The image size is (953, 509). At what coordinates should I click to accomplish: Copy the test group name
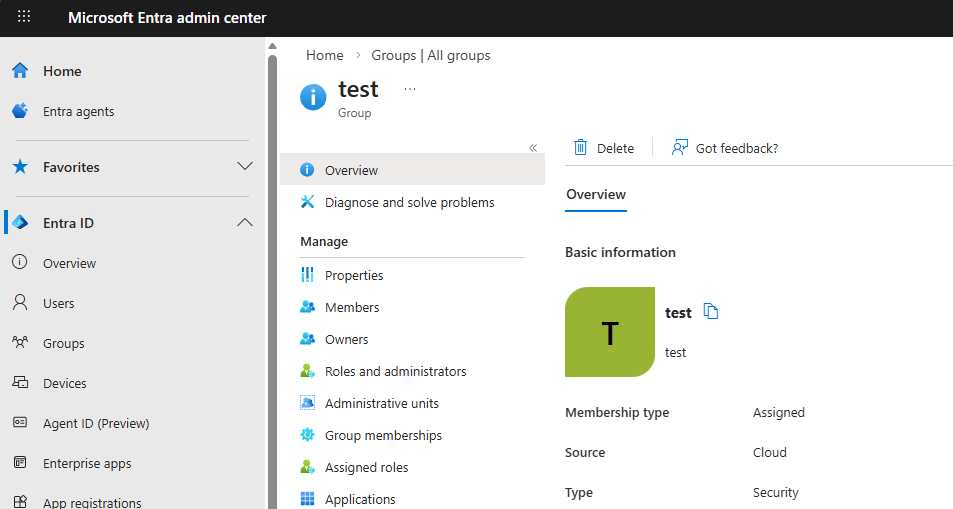[711, 312]
